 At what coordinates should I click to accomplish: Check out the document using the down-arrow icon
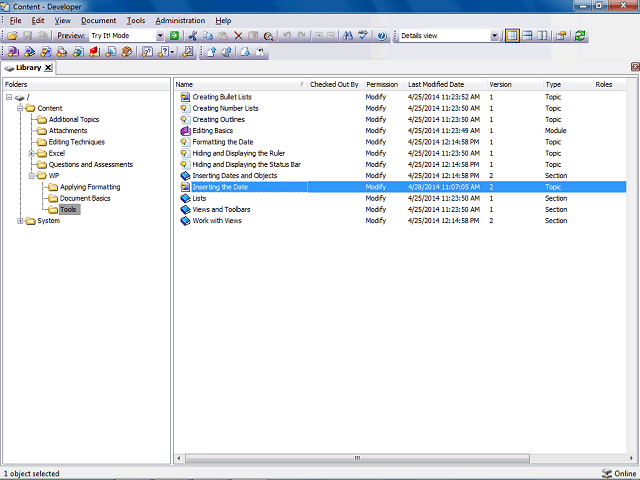245,52
